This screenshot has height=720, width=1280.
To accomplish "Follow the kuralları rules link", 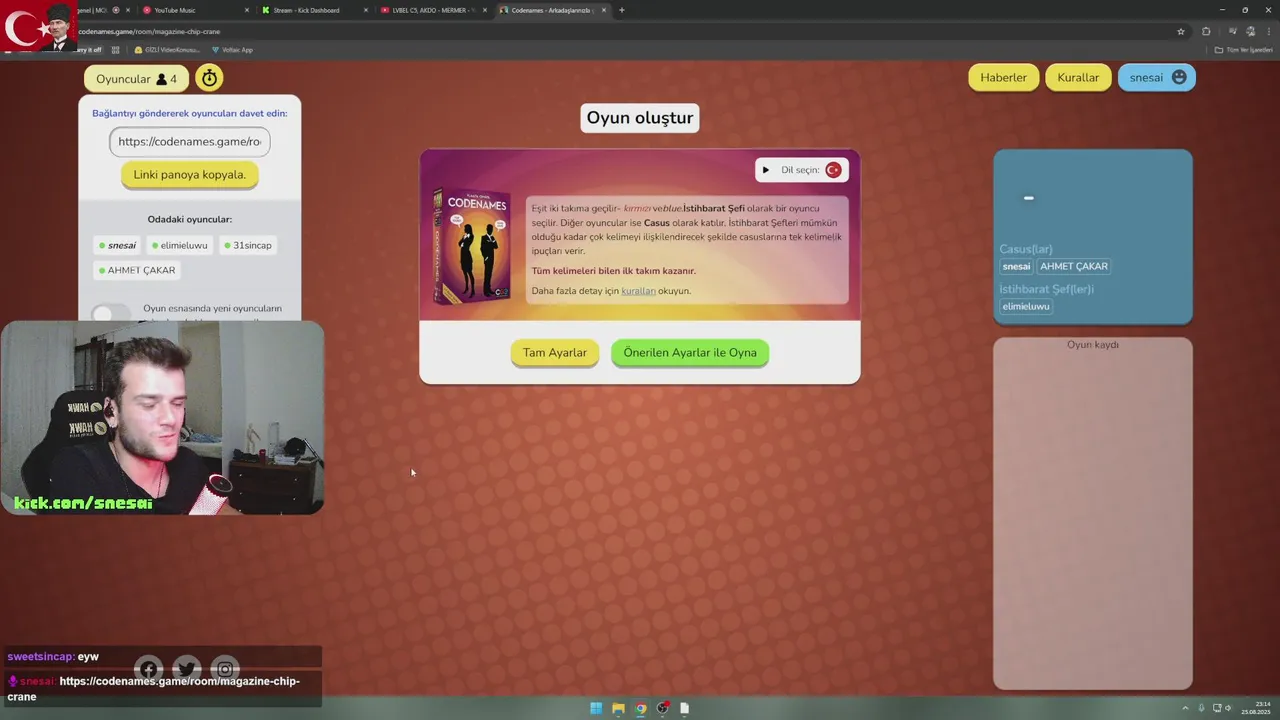I will [x=638, y=291].
